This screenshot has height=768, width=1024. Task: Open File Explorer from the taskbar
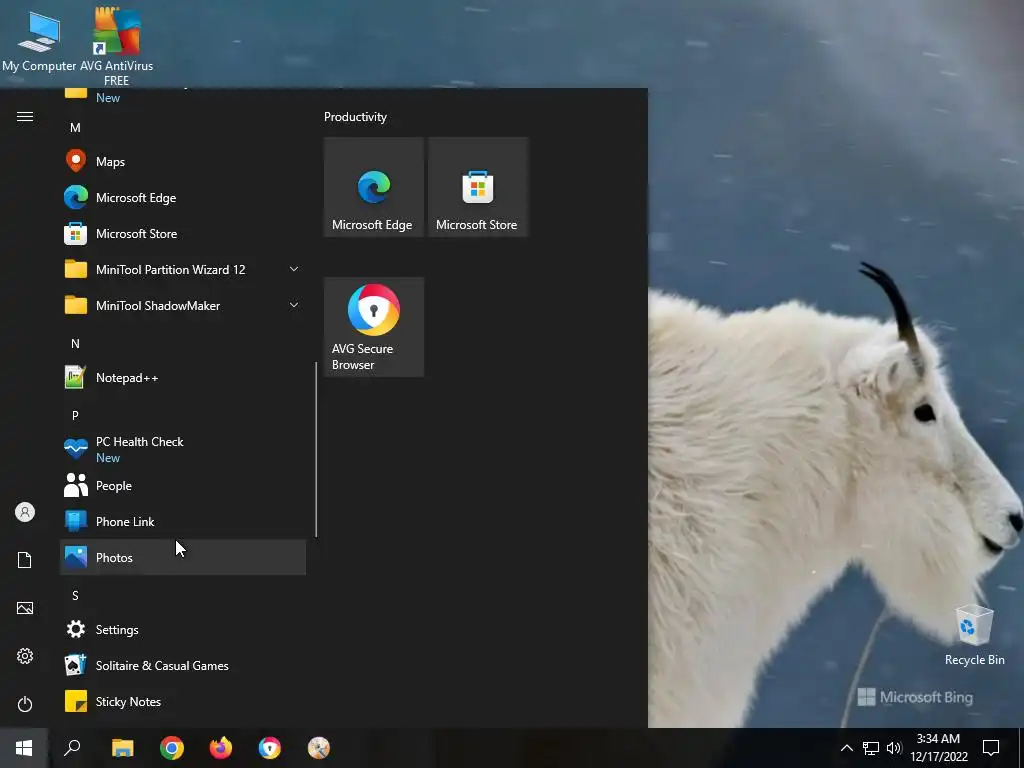(x=122, y=748)
